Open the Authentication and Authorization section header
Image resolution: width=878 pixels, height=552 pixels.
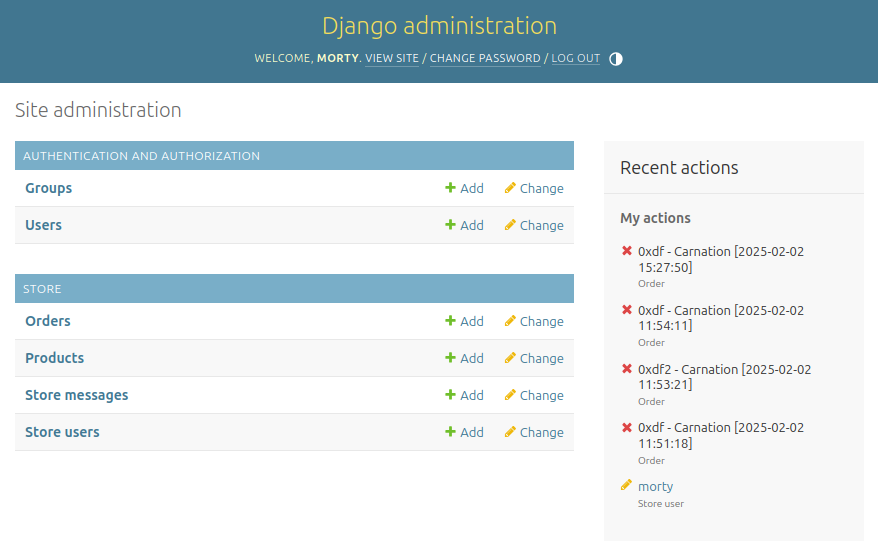coord(141,156)
